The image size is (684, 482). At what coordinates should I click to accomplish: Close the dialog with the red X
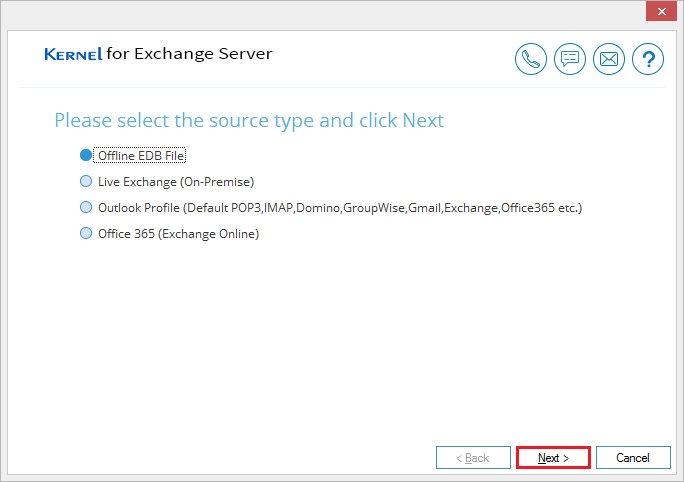tap(661, 11)
